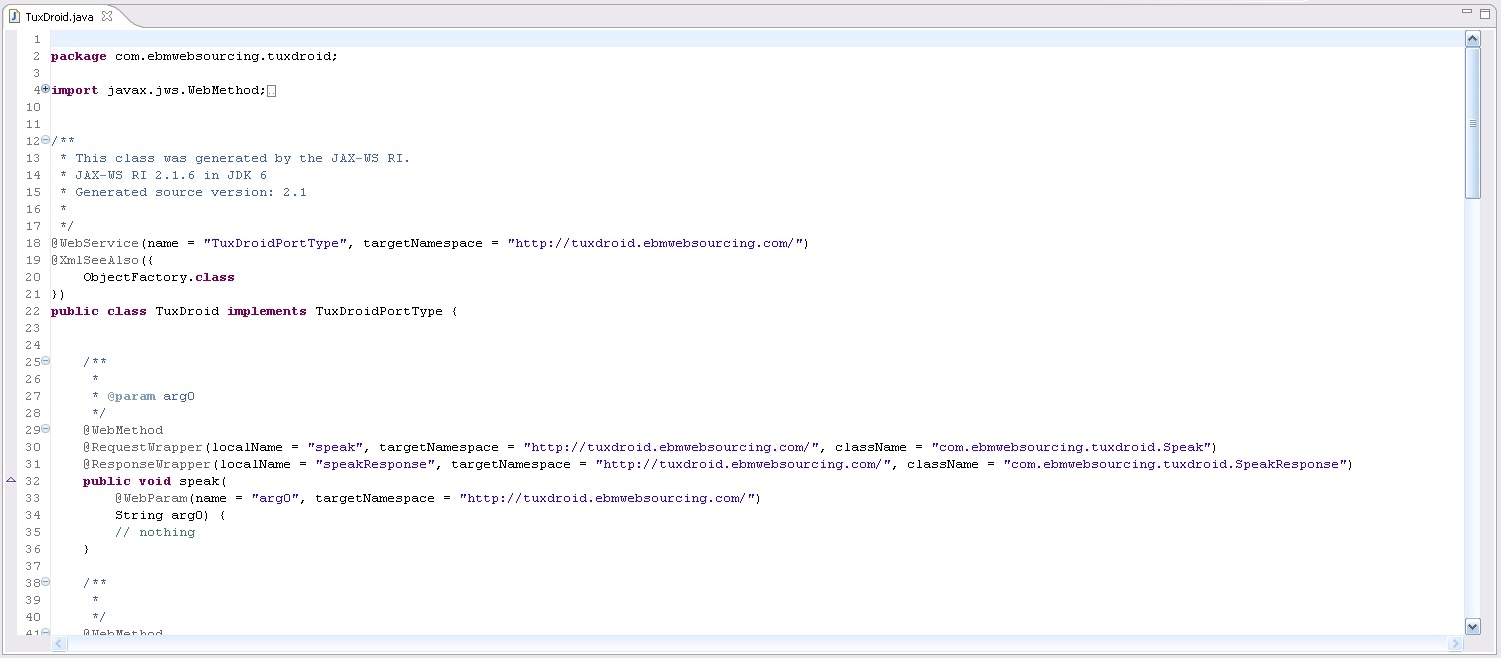1501x658 pixels.
Task: Click the override marker beside line 32
Action: (x=11, y=481)
